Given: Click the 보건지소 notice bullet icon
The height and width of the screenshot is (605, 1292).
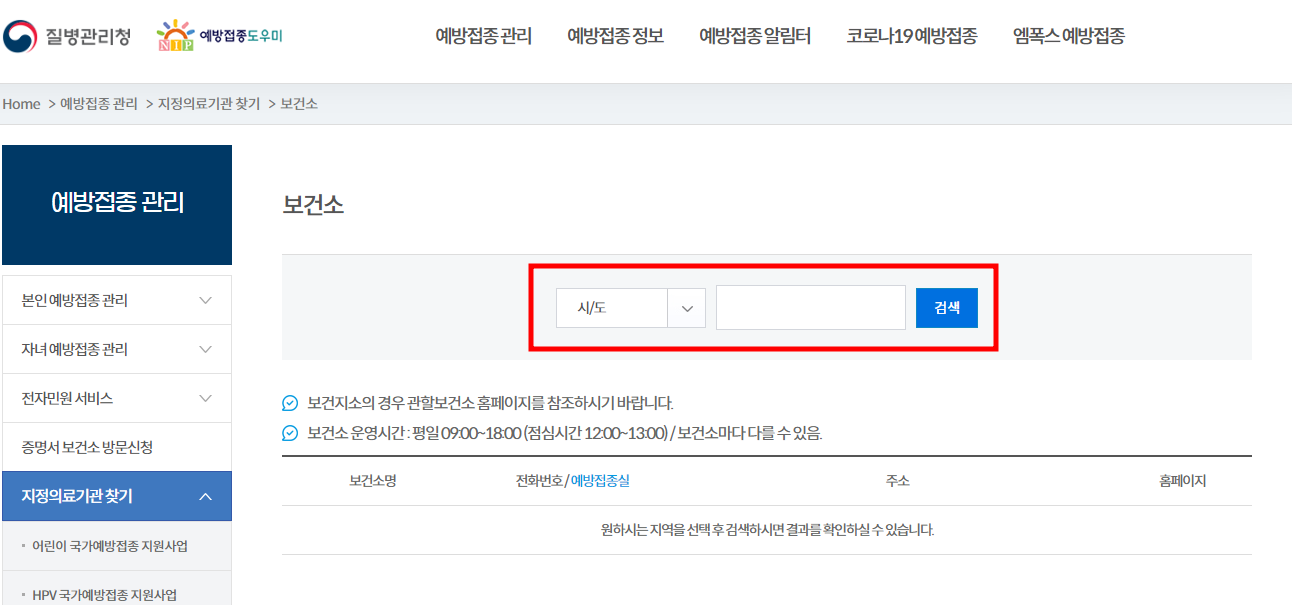Looking at the screenshot, I should tap(290, 404).
